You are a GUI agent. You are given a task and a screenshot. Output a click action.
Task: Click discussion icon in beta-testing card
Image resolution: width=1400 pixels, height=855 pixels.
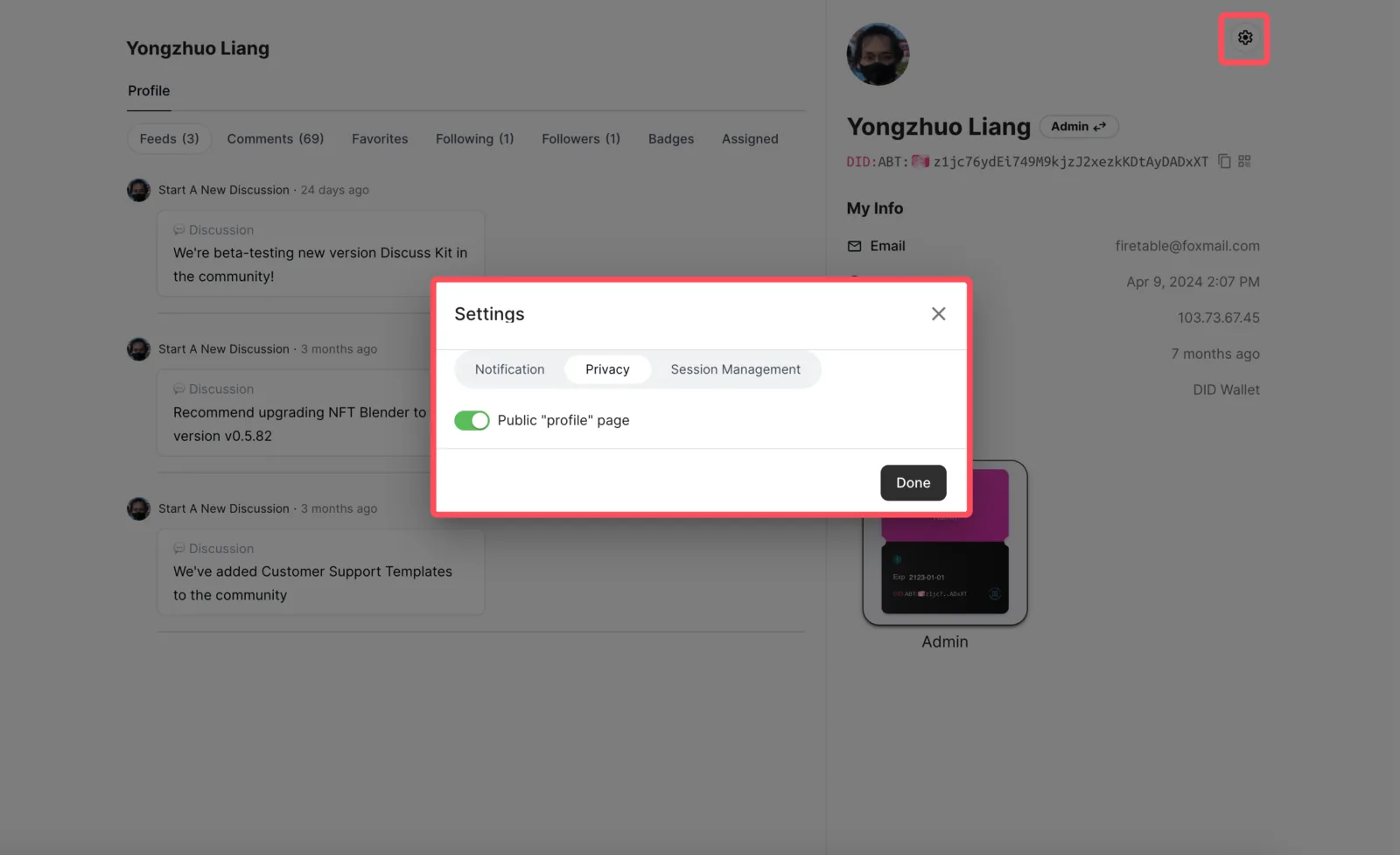click(x=178, y=230)
